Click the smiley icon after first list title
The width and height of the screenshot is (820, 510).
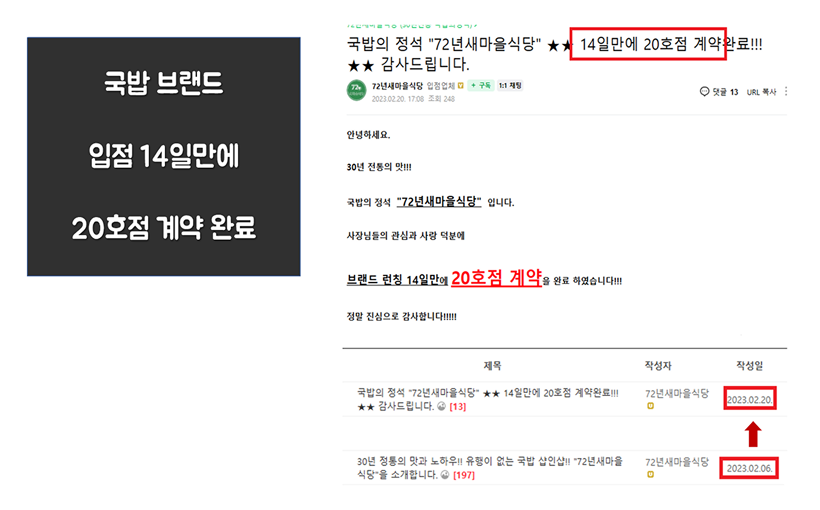coord(442,406)
